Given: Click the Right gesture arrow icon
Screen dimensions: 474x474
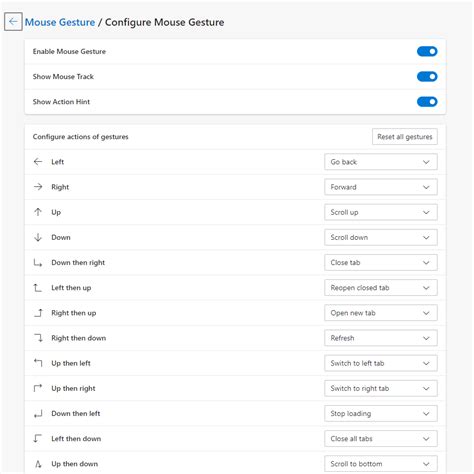Looking at the screenshot, I should [38, 187].
